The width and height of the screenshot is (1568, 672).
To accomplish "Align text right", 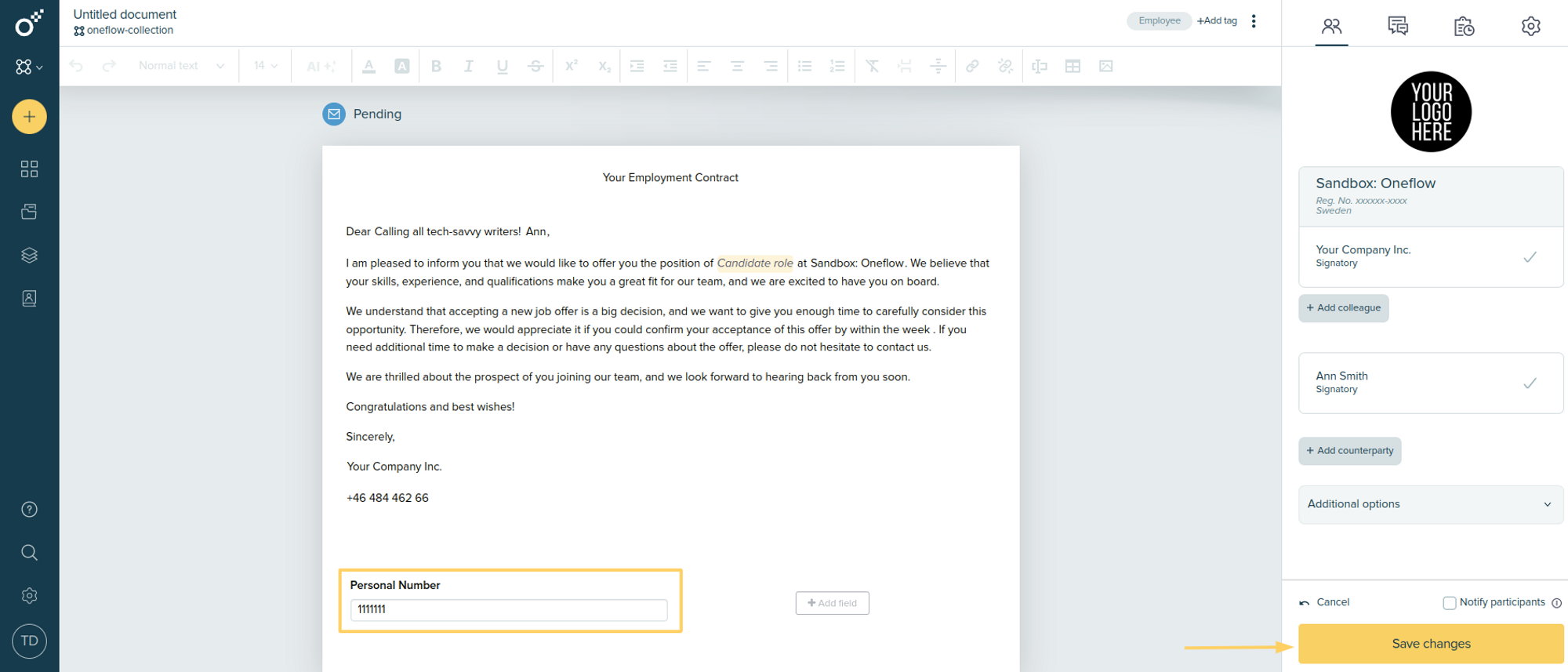I will pyautogui.click(x=771, y=66).
